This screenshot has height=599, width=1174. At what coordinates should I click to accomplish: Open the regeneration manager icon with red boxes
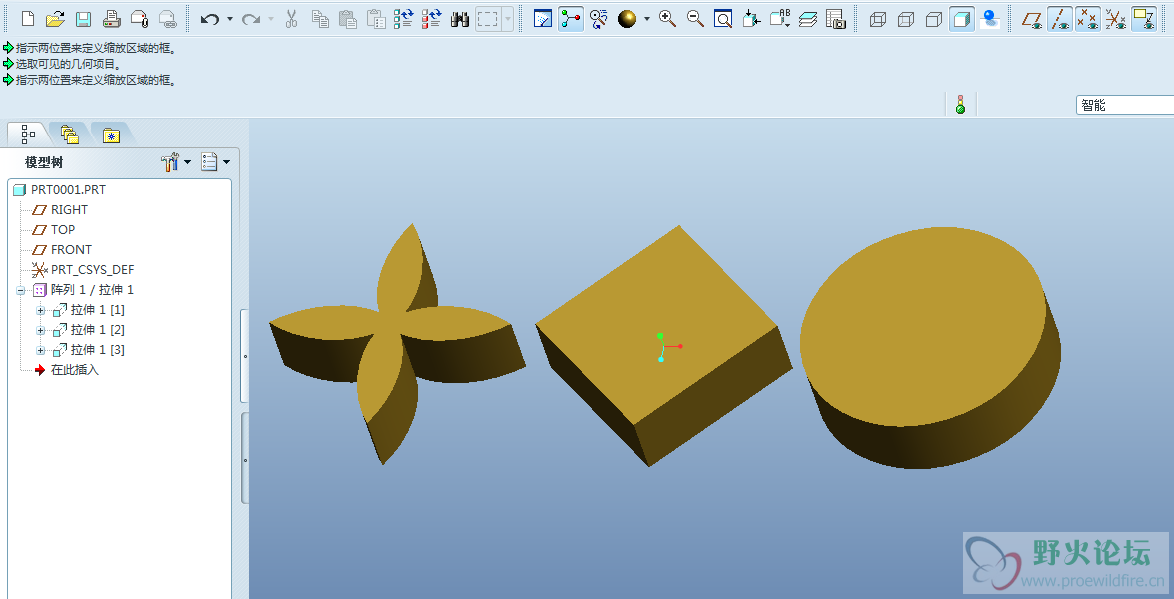pyautogui.click(x=431, y=19)
